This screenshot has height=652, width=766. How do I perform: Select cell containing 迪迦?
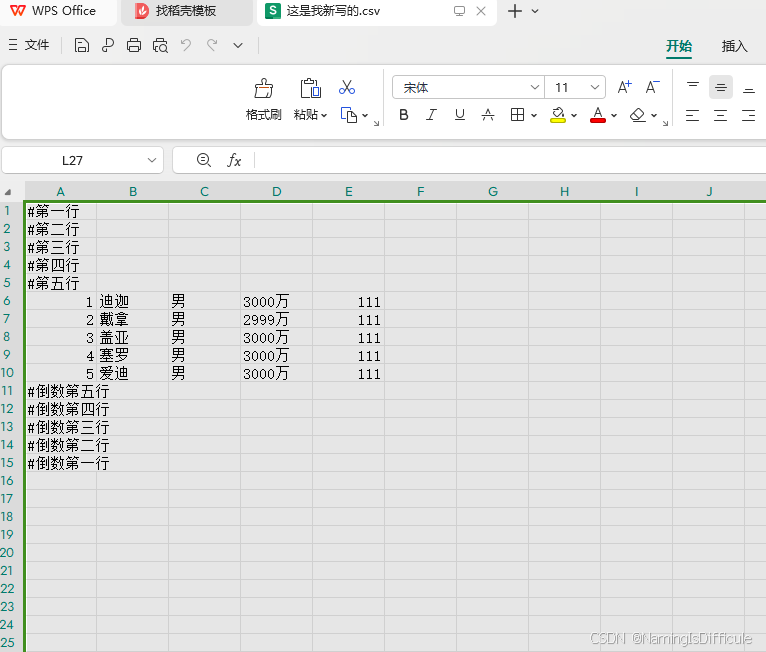(x=132, y=301)
